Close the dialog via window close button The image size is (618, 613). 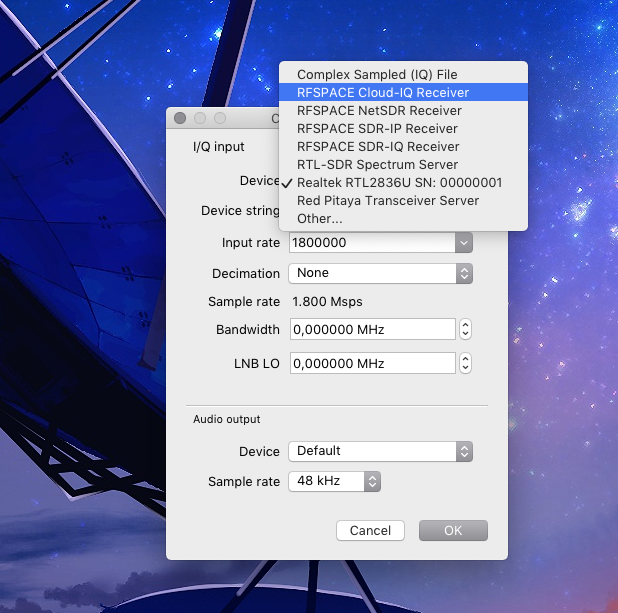180,118
